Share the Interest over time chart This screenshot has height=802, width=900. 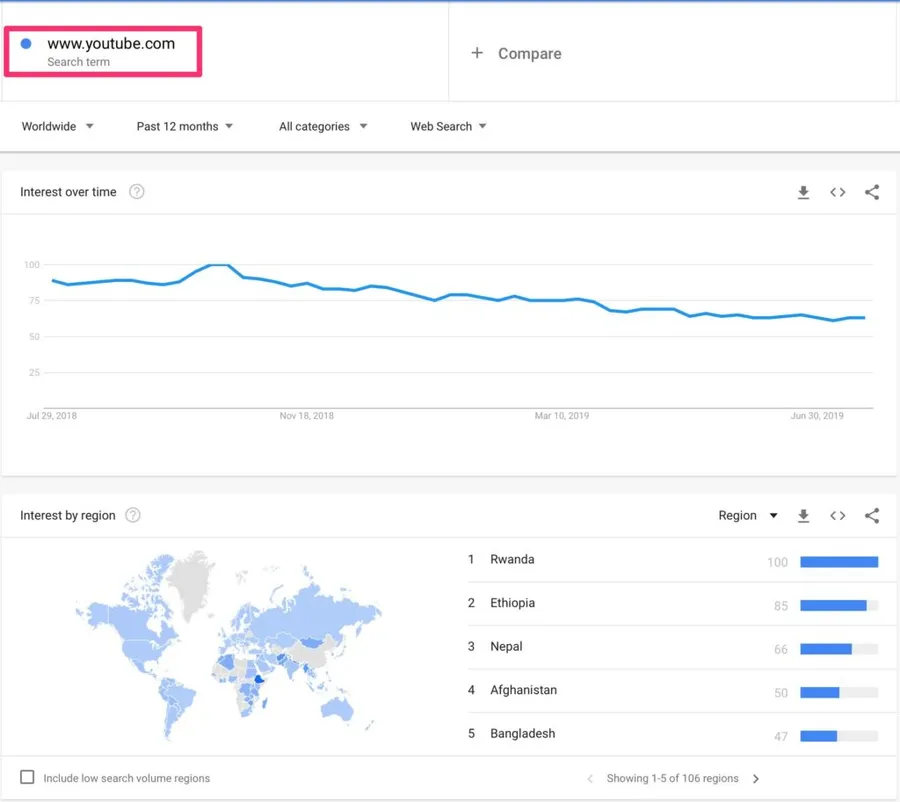coord(872,193)
